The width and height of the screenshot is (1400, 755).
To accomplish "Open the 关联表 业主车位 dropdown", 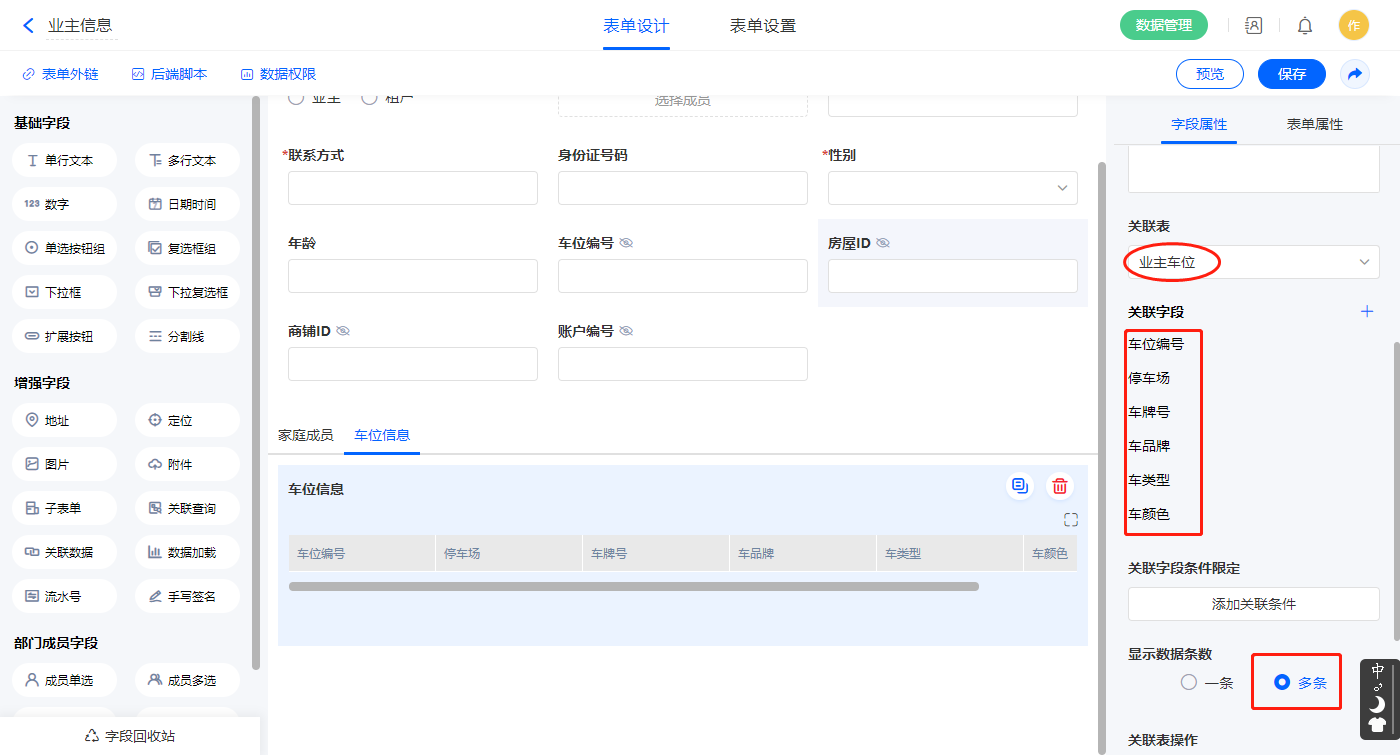I will coord(1253,262).
